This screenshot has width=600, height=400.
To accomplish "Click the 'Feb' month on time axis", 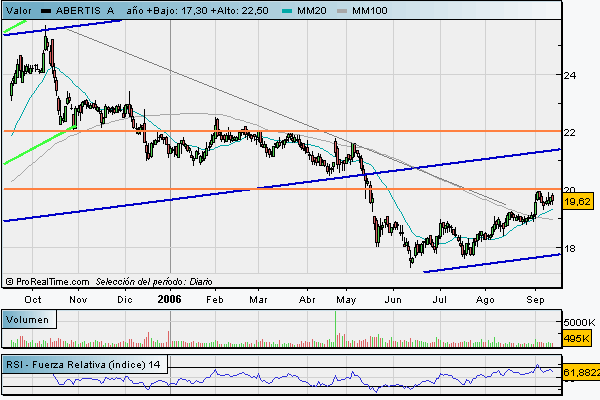I will 215,299.
